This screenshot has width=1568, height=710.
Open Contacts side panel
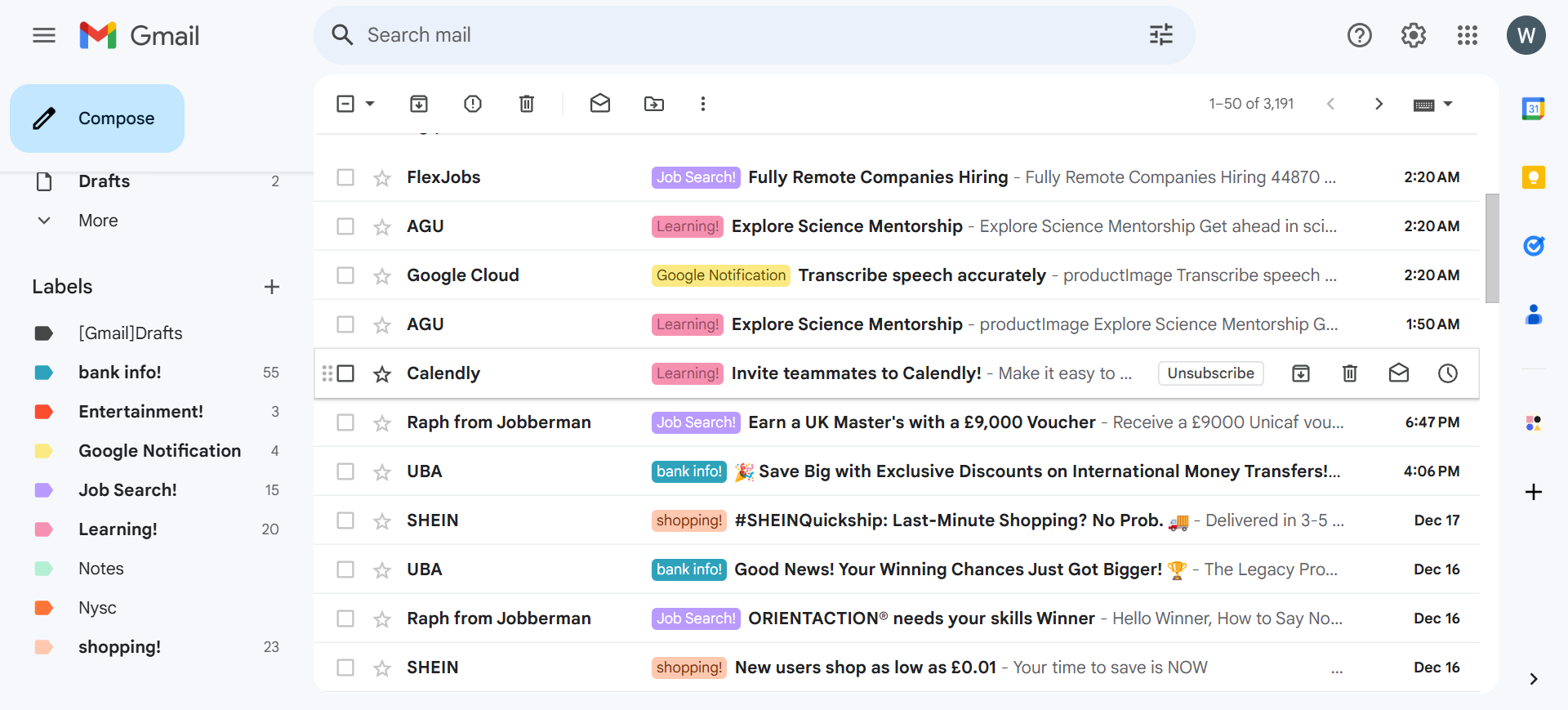tap(1534, 314)
